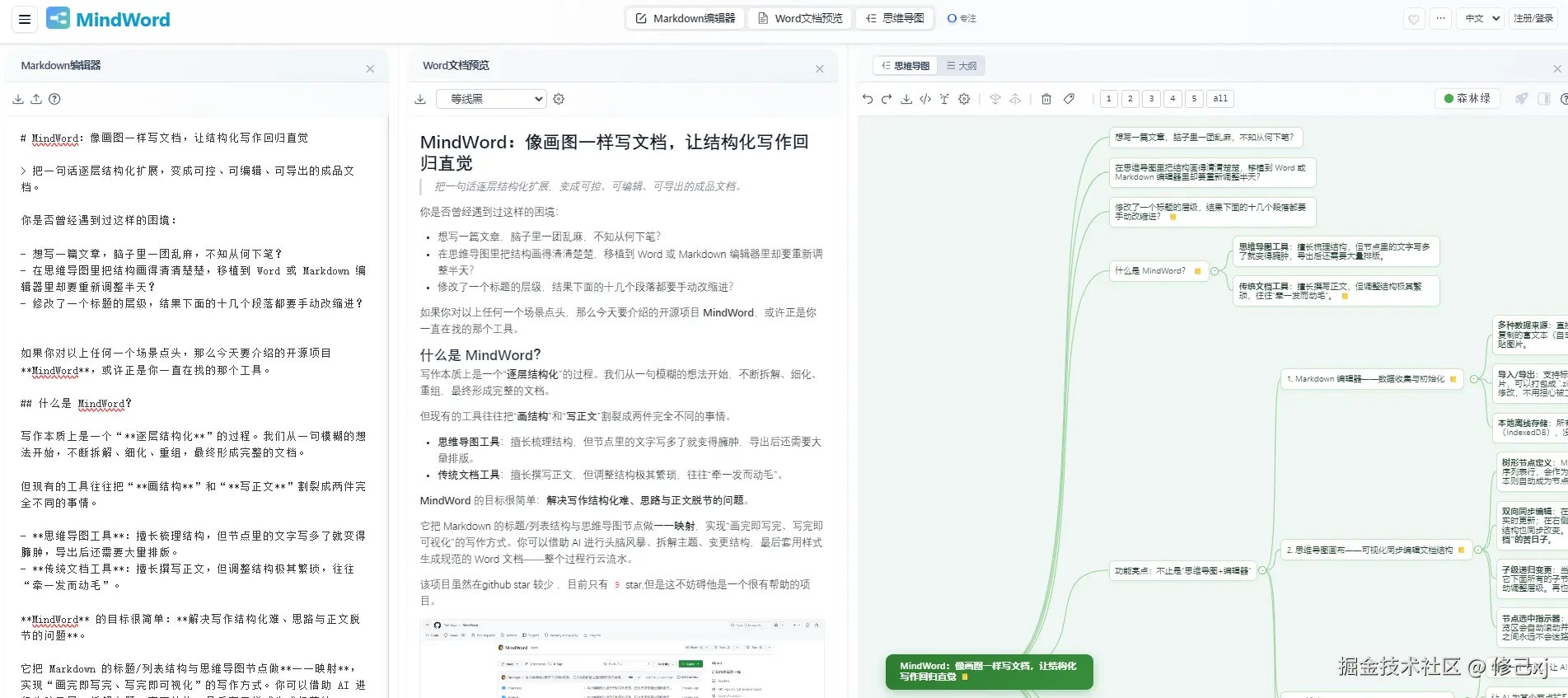
Task: Click the MindWord logo icon
Action: pos(58,18)
